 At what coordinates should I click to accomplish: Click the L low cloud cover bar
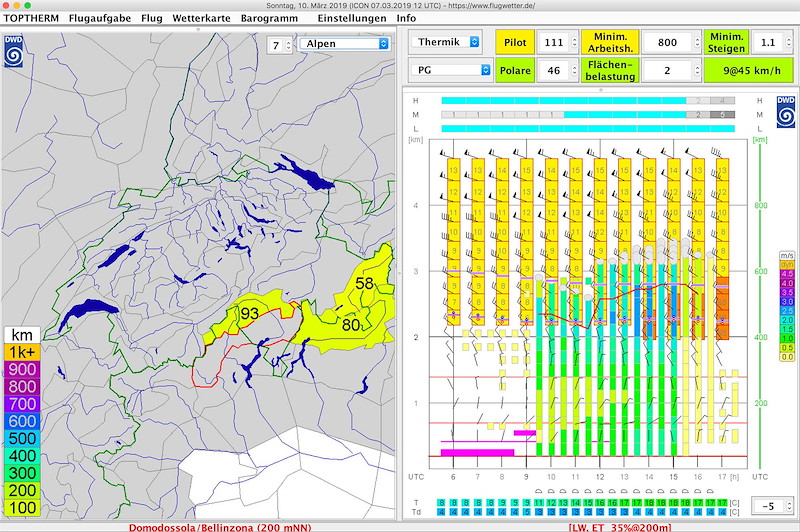pyautogui.click(x=588, y=129)
